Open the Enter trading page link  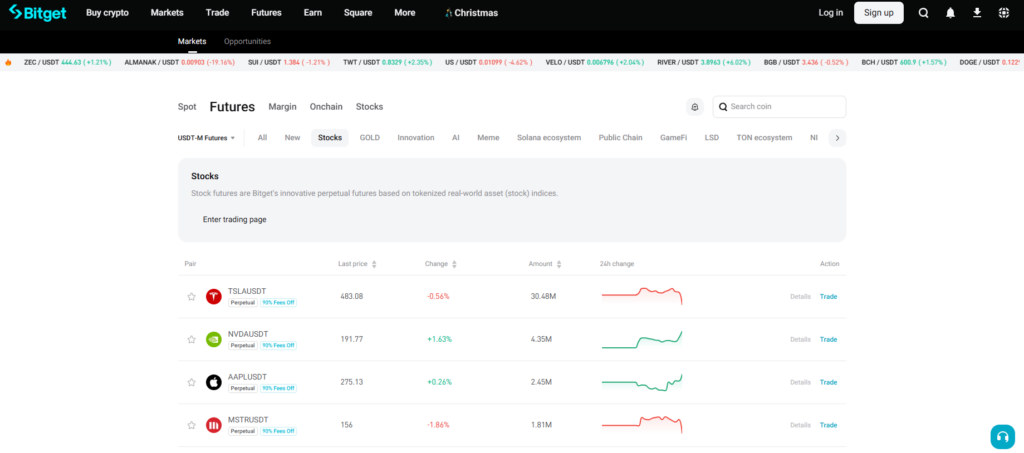coord(234,219)
